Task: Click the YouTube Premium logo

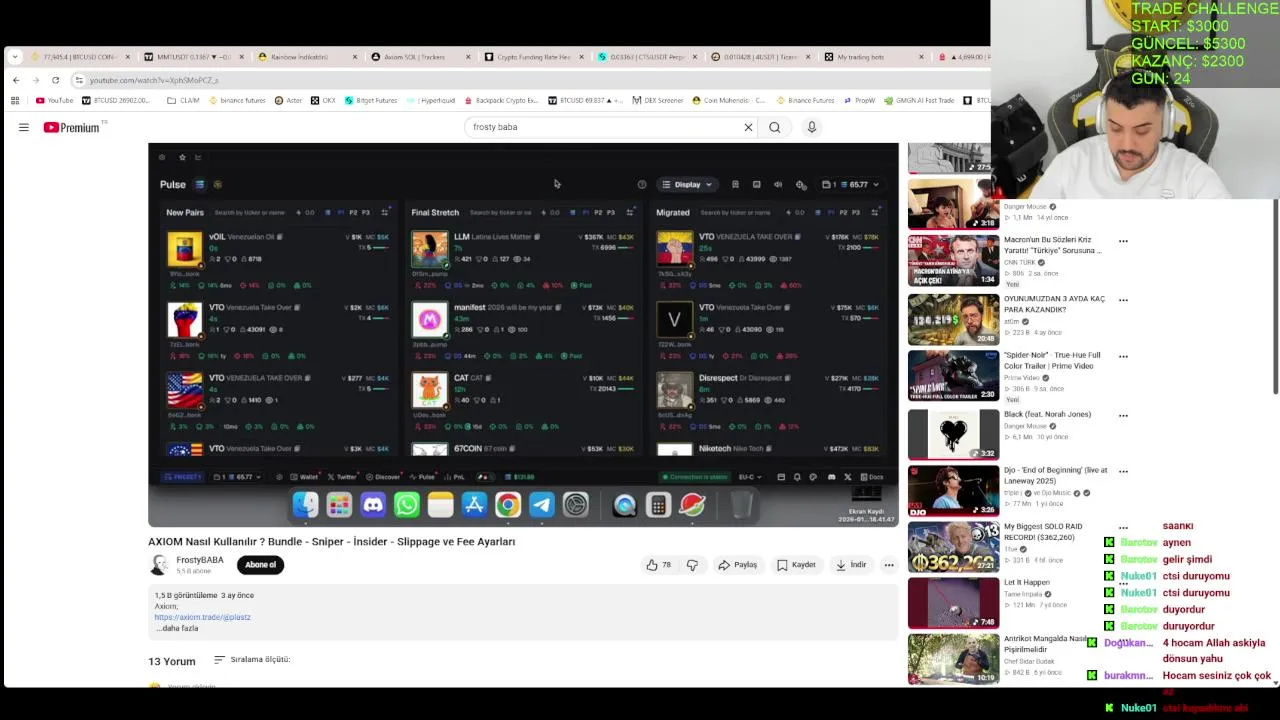Action: coord(72,127)
